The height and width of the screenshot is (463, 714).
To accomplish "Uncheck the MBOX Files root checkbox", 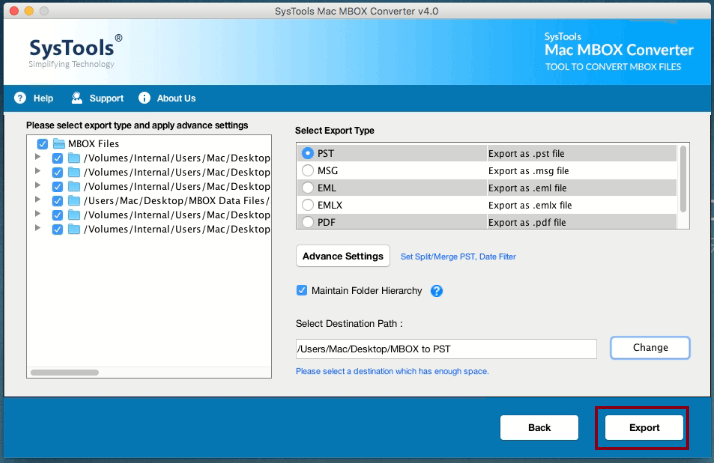I will (x=42, y=144).
